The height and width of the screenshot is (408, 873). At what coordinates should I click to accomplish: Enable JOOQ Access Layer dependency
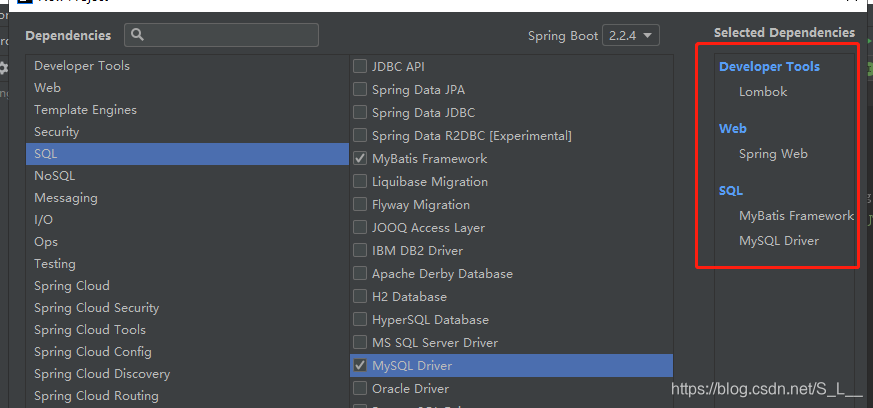pyautogui.click(x=360, y=228)
